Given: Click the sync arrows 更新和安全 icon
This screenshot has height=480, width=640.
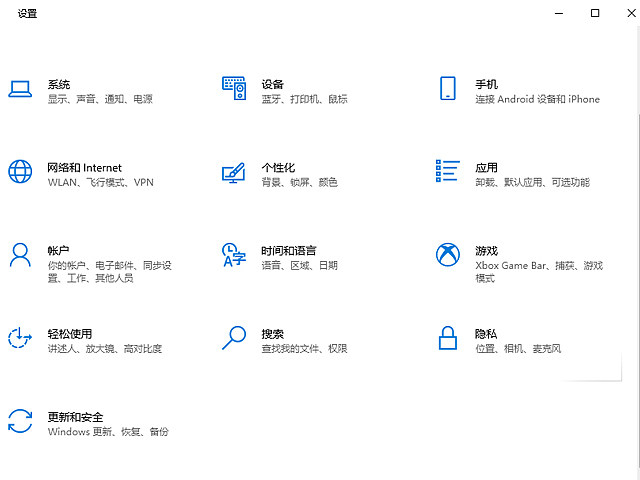Looking at the screenshot, I should (20, 421).
